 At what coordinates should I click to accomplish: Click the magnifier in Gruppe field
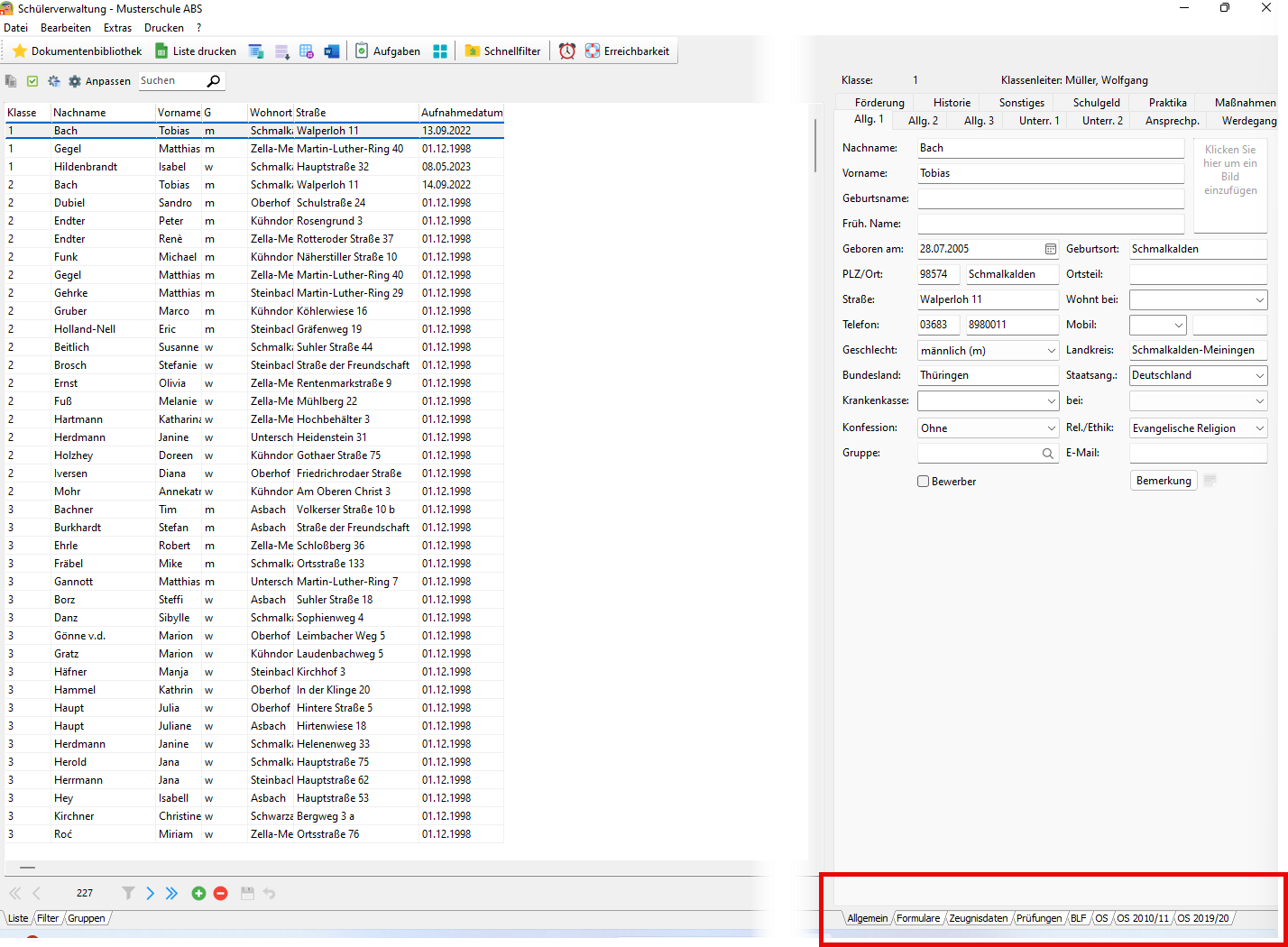(x=1048, y=454)
